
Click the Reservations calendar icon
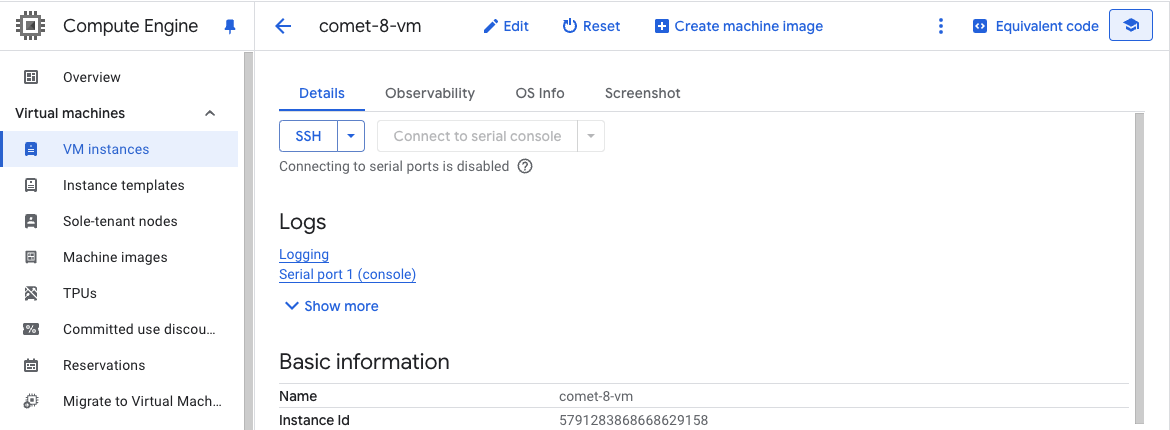(x=31, y=365)
